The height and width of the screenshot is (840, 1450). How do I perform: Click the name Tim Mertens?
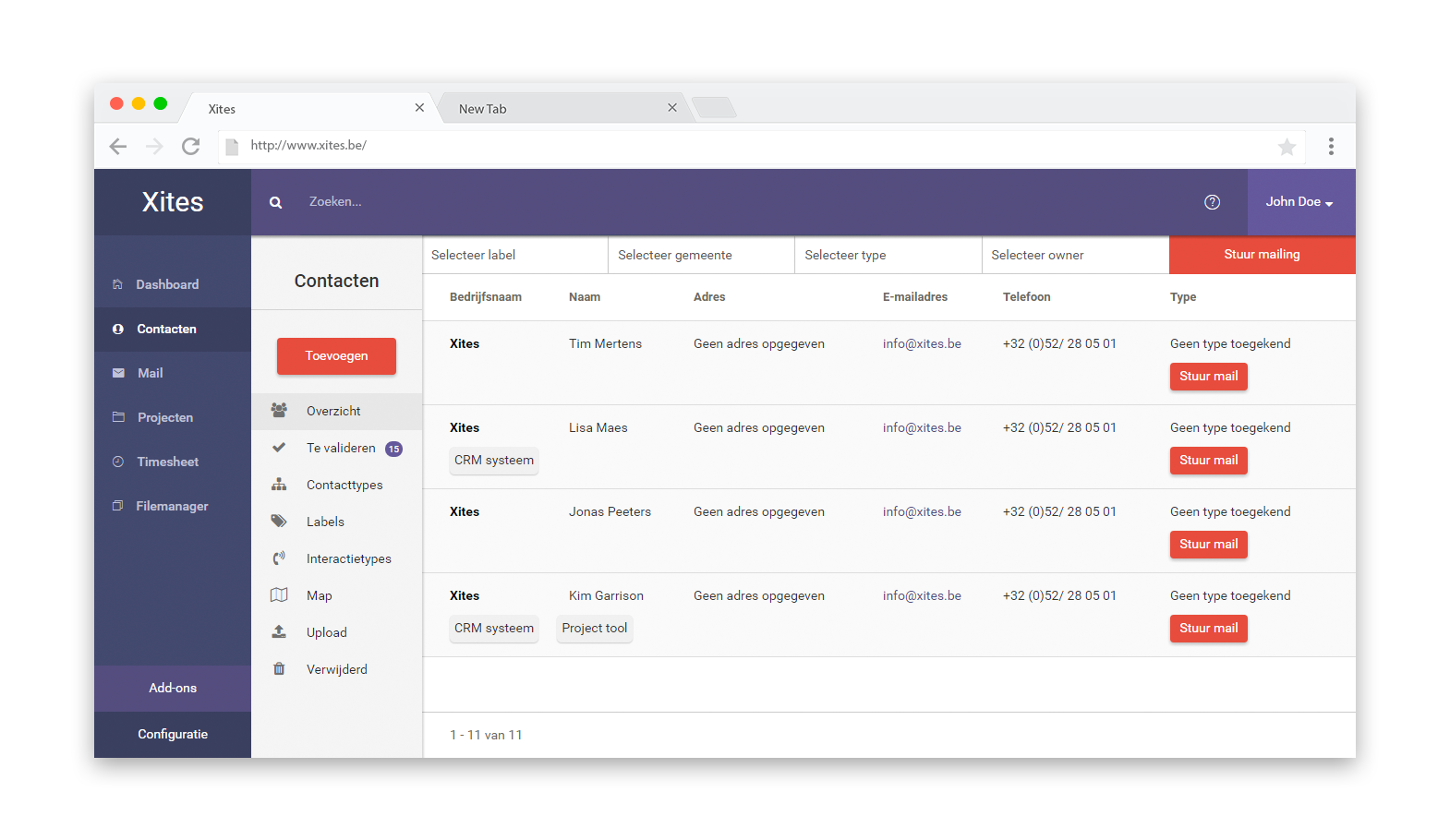pos(605,344)
